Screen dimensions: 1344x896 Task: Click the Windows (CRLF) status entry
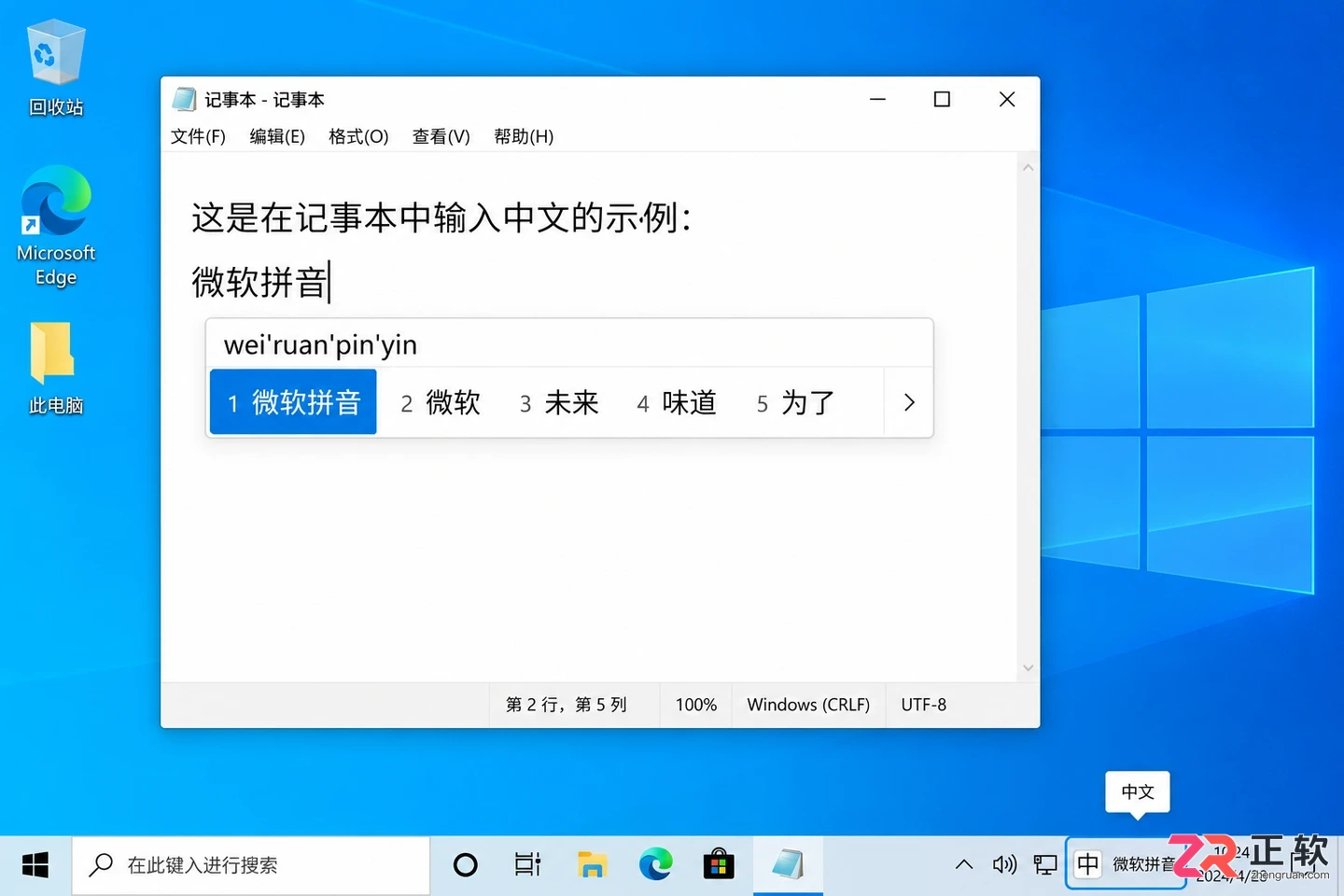pyautogui.click(x=808, y=705)
